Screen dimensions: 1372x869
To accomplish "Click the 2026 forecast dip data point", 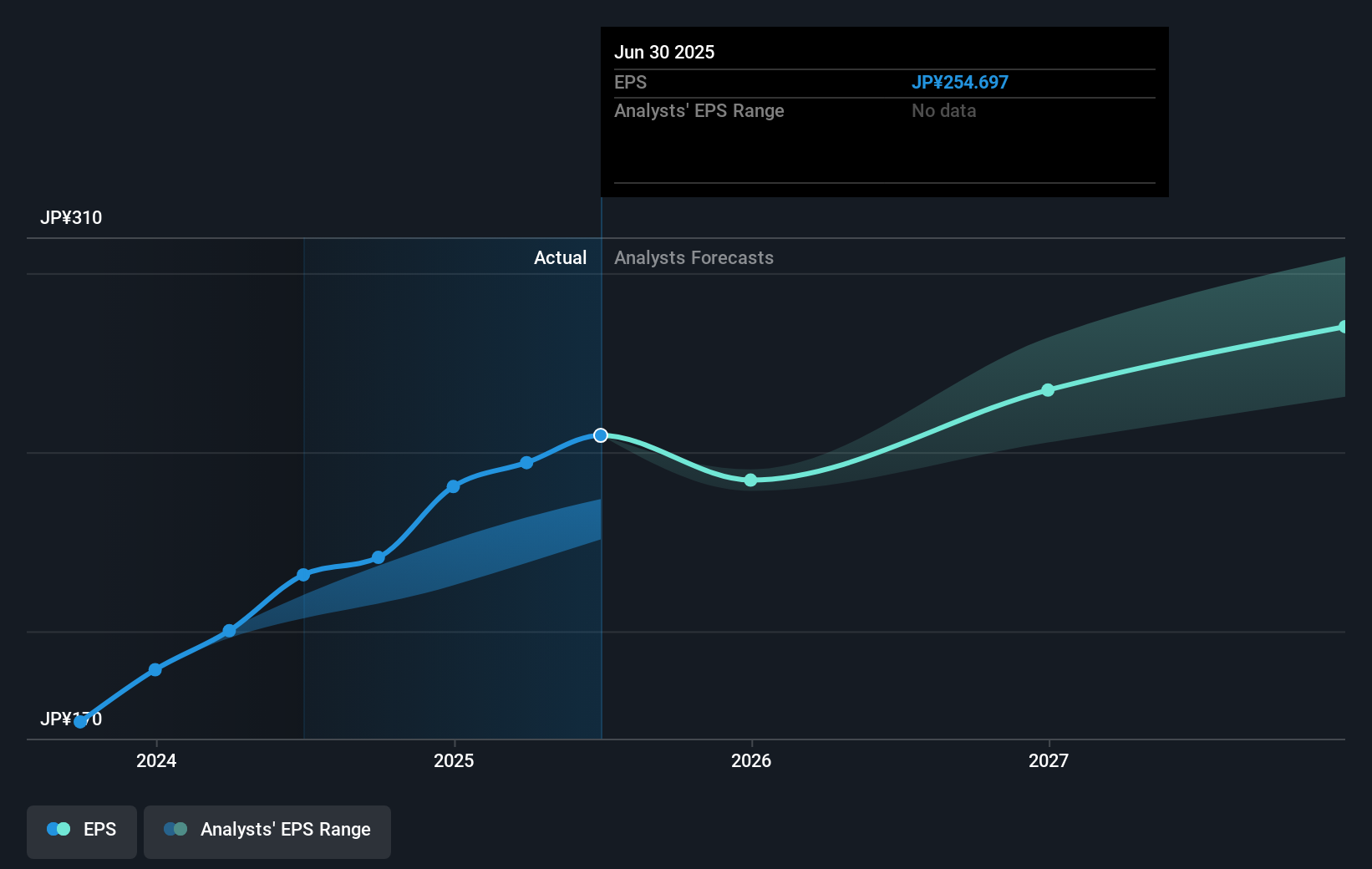I will coord(750,480).
